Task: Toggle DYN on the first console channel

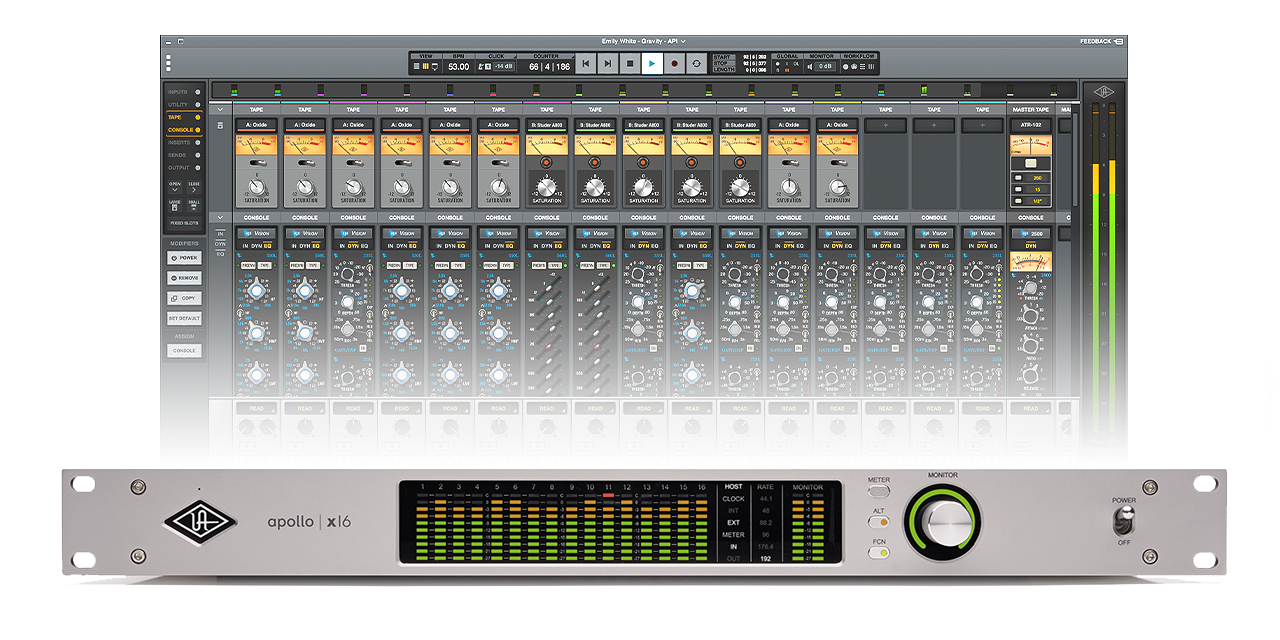Action: pyautogui.click(x=258, y=246)
